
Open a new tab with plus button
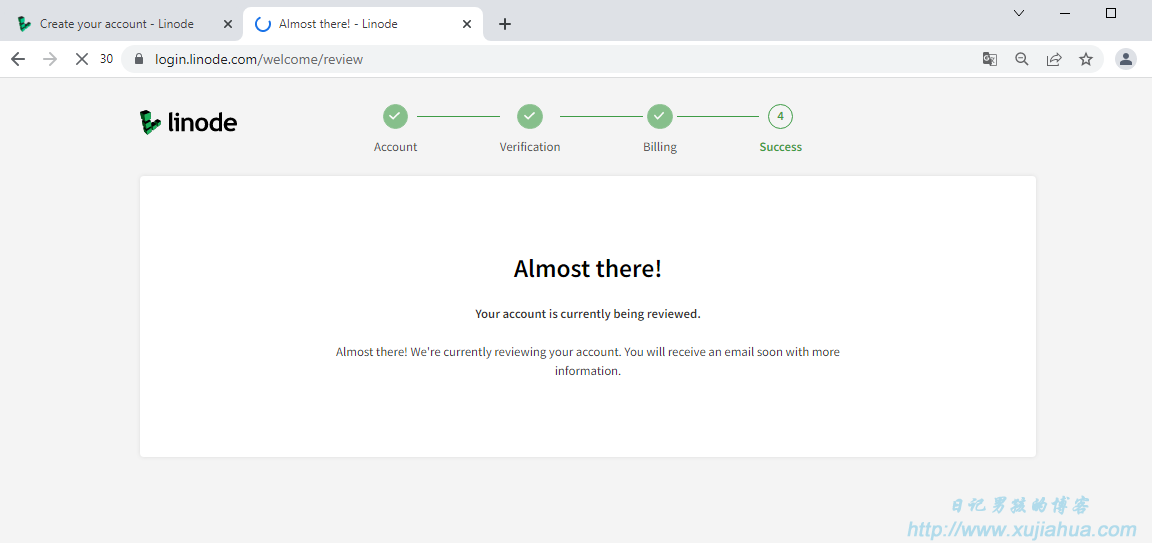(x=505, y=24)
